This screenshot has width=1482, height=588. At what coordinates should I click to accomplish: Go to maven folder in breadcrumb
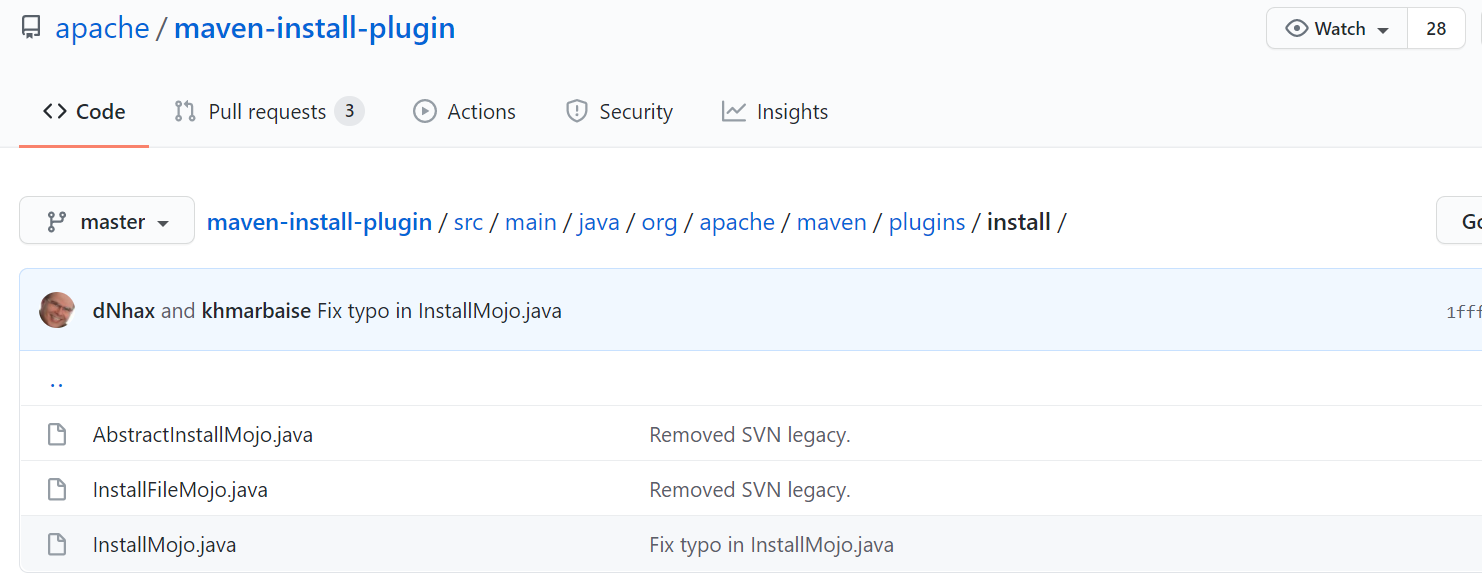(x=832, y=222)
